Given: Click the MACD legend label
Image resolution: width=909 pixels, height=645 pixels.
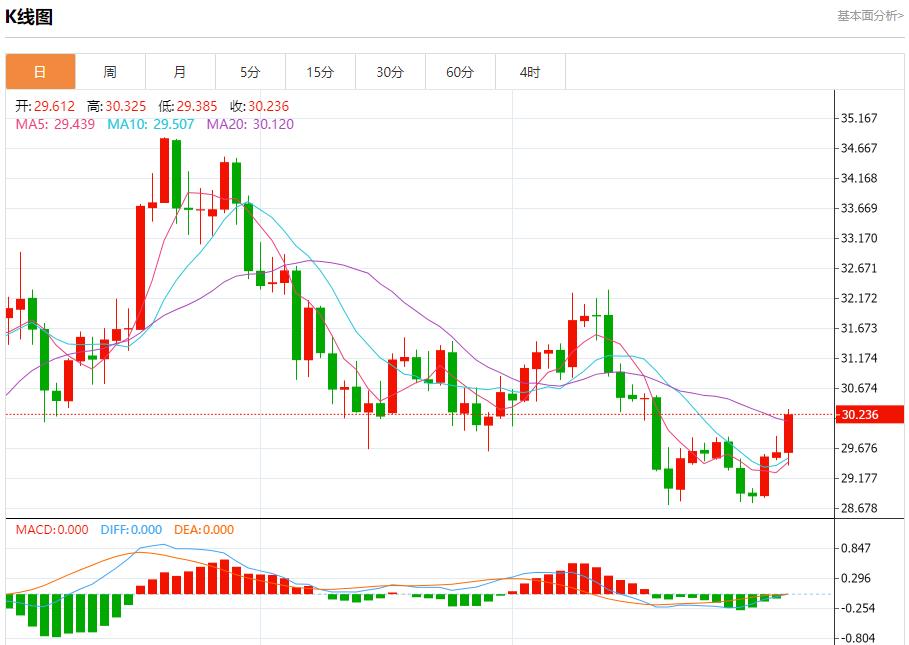Looking at the screenshot, I should pyautogui.click(x=51, y=530).
